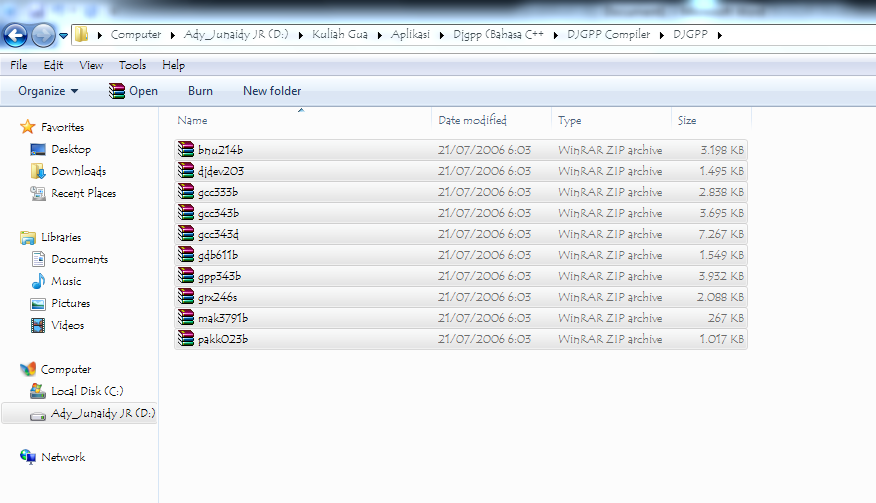Open Documents library
The width and height of the screenshot is (876, 503).
80,259
